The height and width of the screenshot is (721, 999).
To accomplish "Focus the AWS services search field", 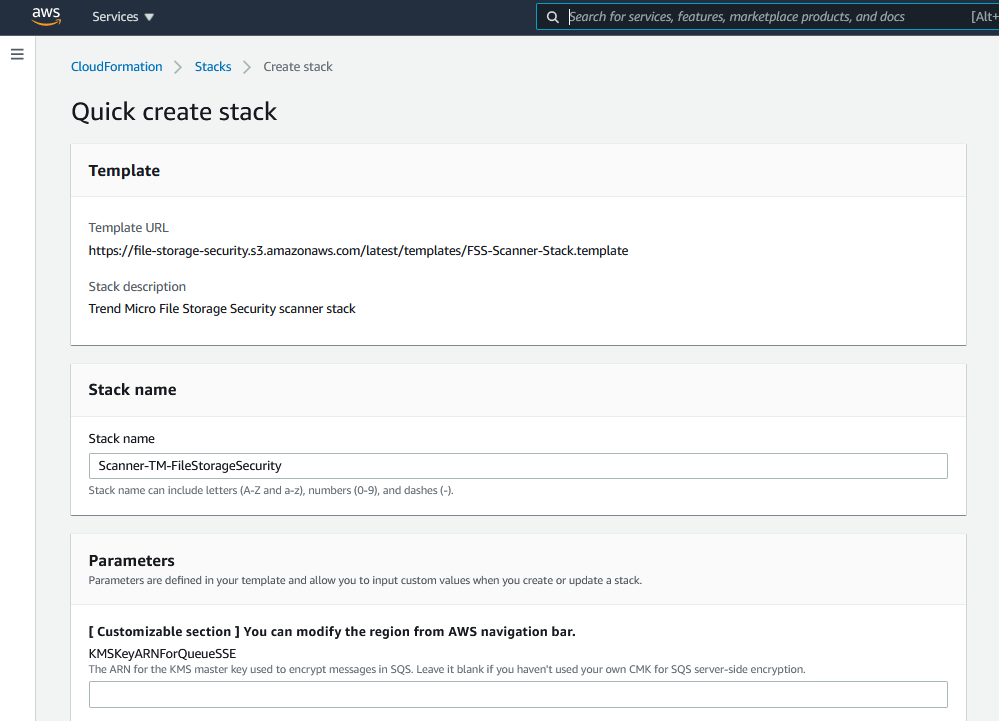I will click(760, 17).
